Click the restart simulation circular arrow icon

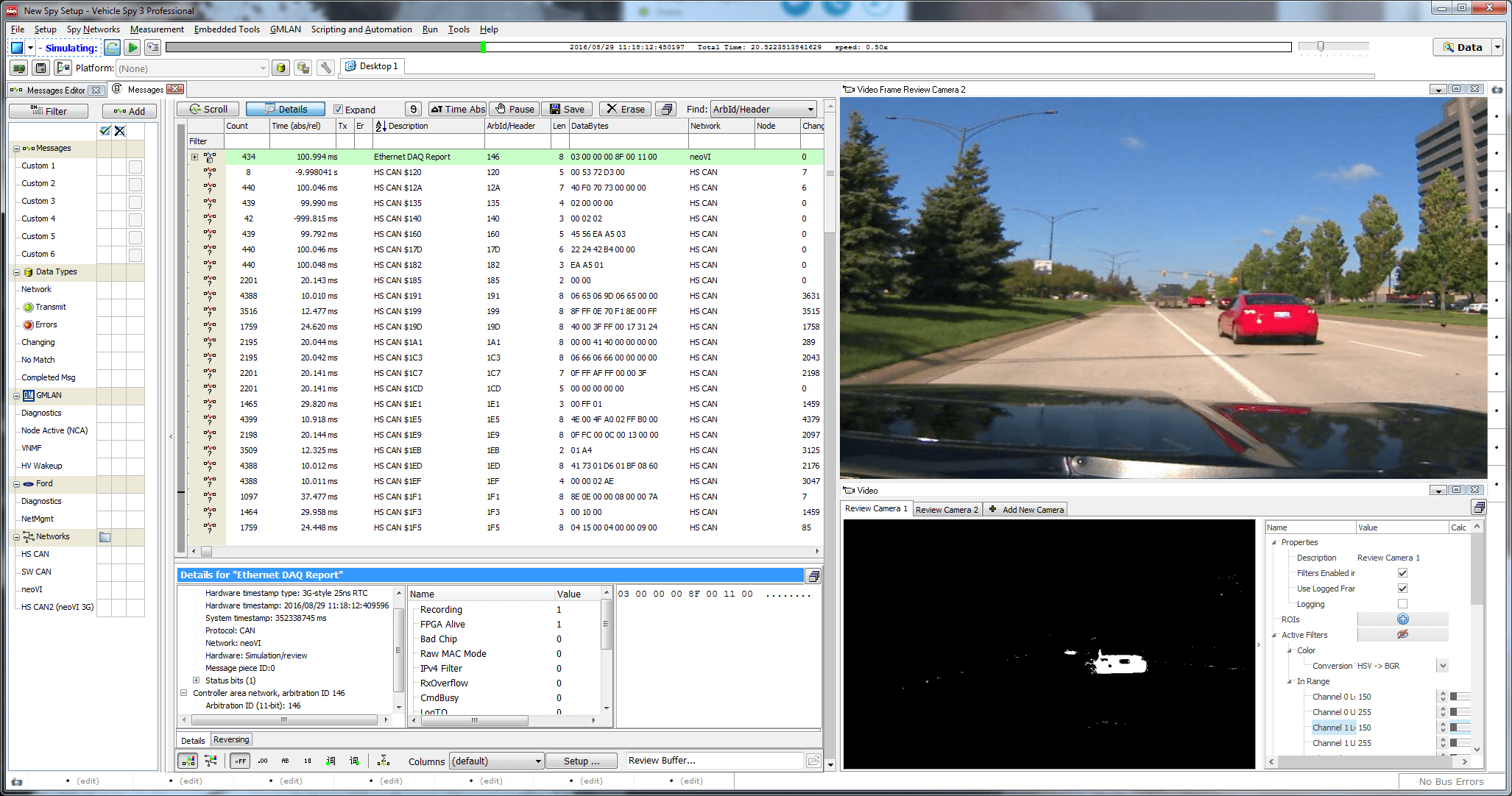pyautogui.click(x=112, y=48)
